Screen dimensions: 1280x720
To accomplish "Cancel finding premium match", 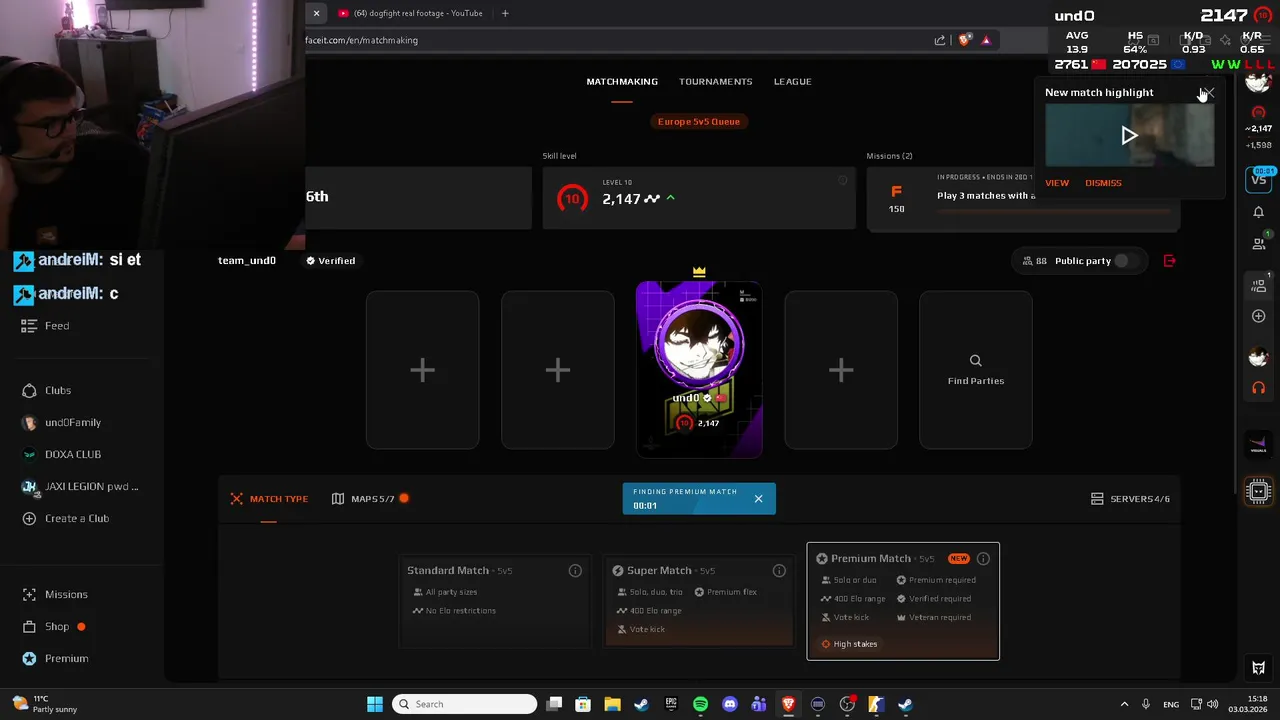I will click(758, 498).
